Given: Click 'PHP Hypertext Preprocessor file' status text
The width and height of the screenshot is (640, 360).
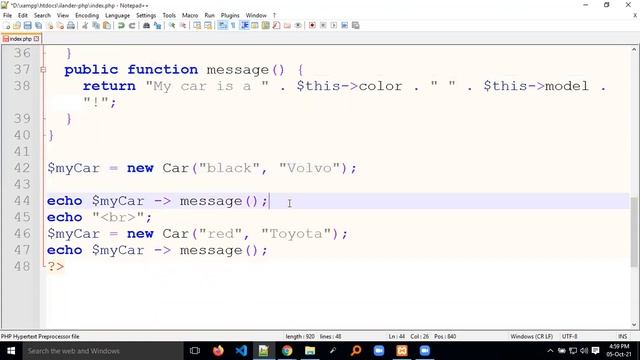Looking at the screenshot, I should pos(40,336).
